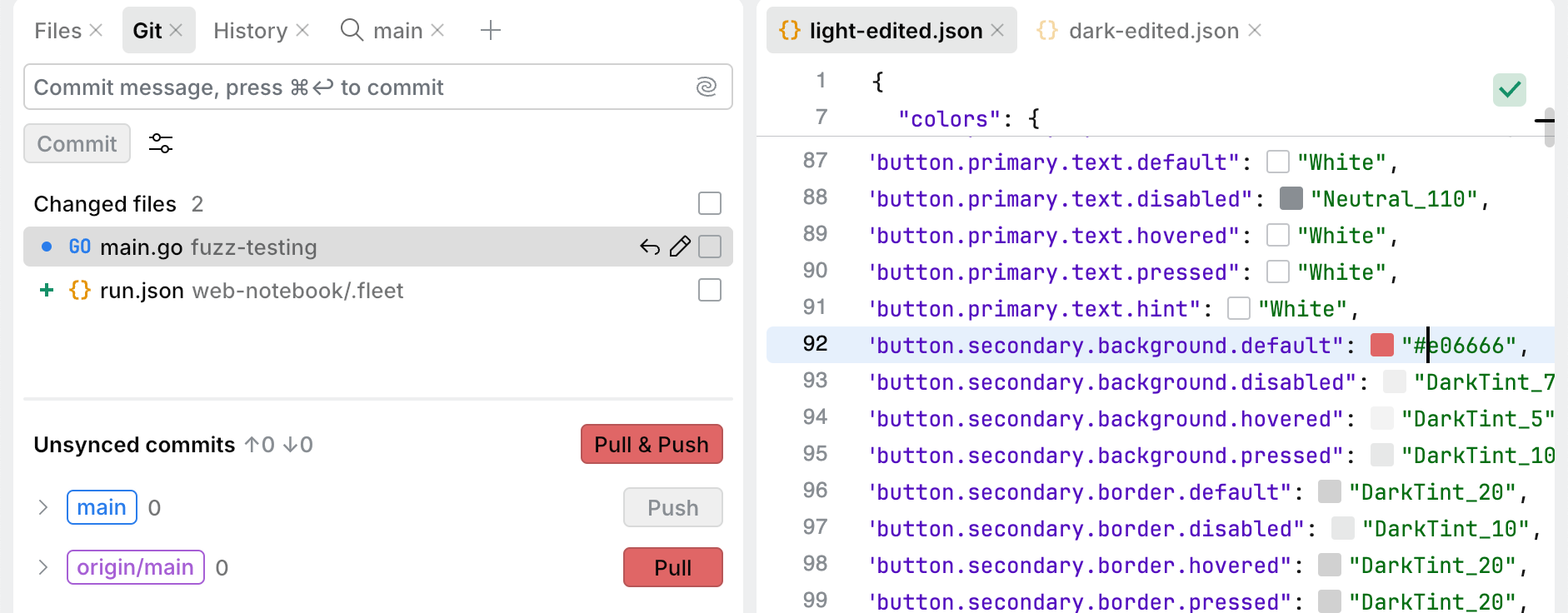This screenshot has height=613, width=1568.
Task: Add a new tab with the plus icon
Action: 491,31
